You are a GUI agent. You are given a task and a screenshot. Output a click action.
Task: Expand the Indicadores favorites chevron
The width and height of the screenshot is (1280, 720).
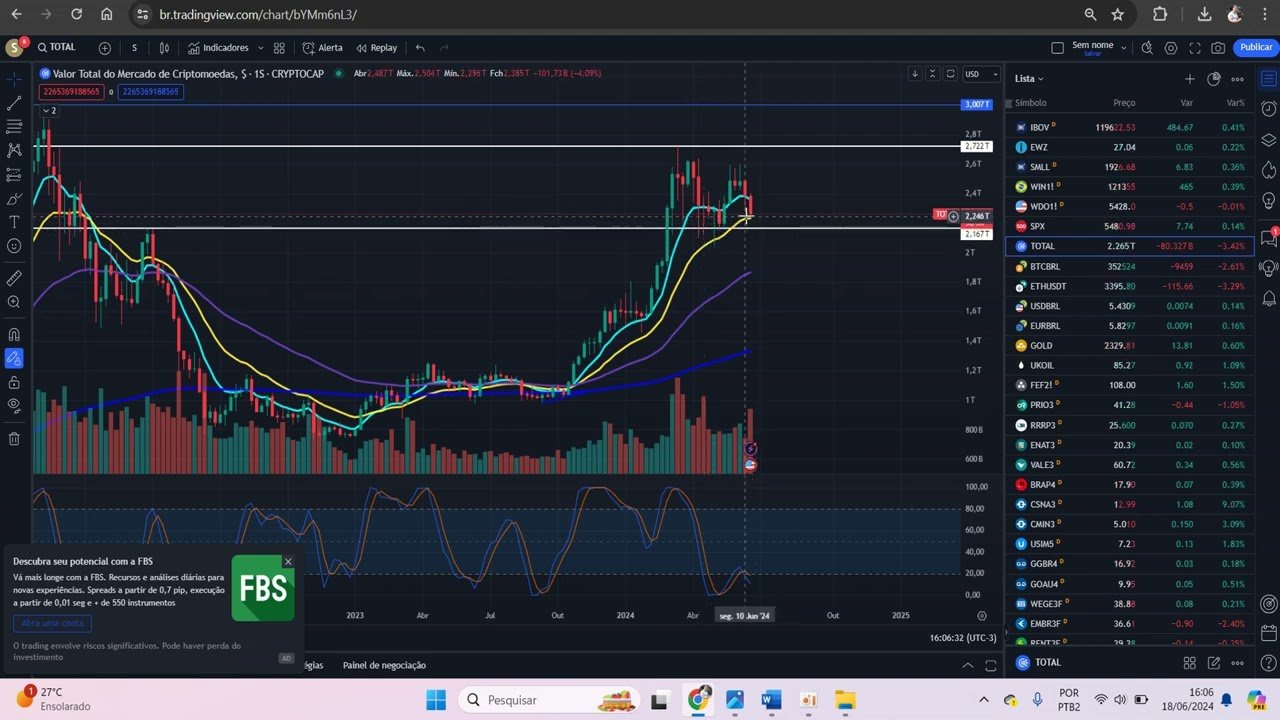pyautogui.click(x=260, y=47)
